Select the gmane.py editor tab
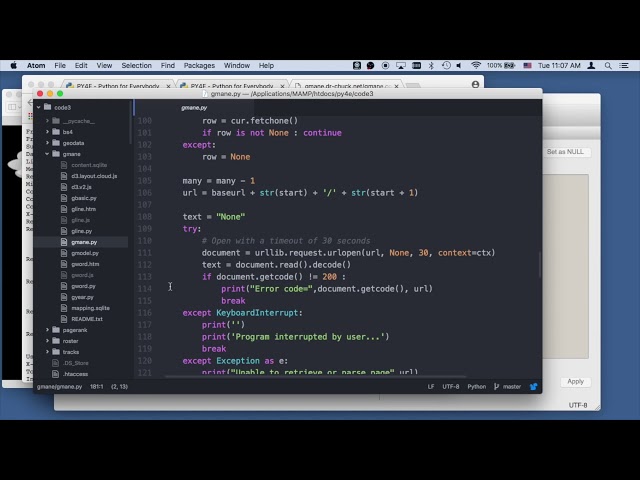The width and height of the screenshot is (640, 480). point(194,108)
